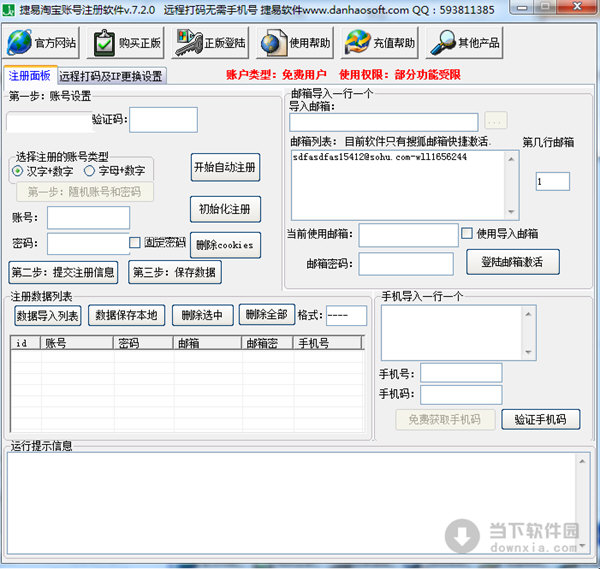The height and width of the screenshot is (569, 600).
Task: Click 删除选中 button
Action: [202, 315]
